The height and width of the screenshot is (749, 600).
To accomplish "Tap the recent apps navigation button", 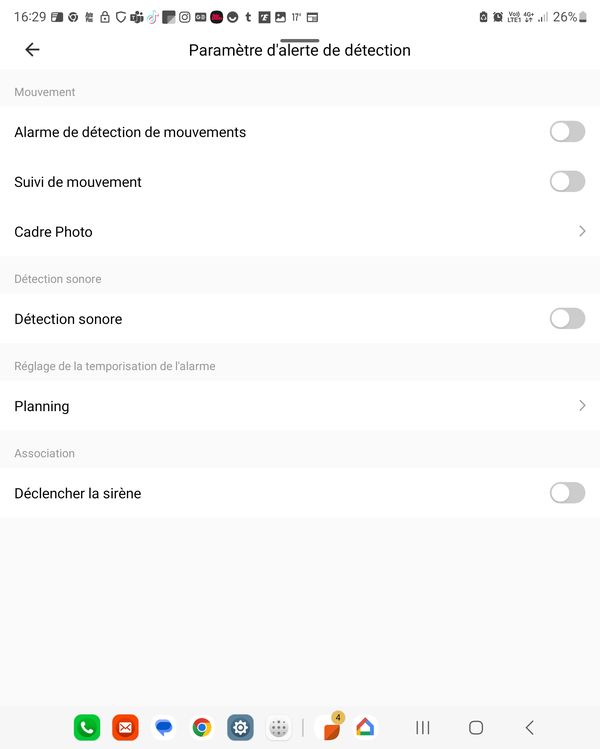I will 423,728.
